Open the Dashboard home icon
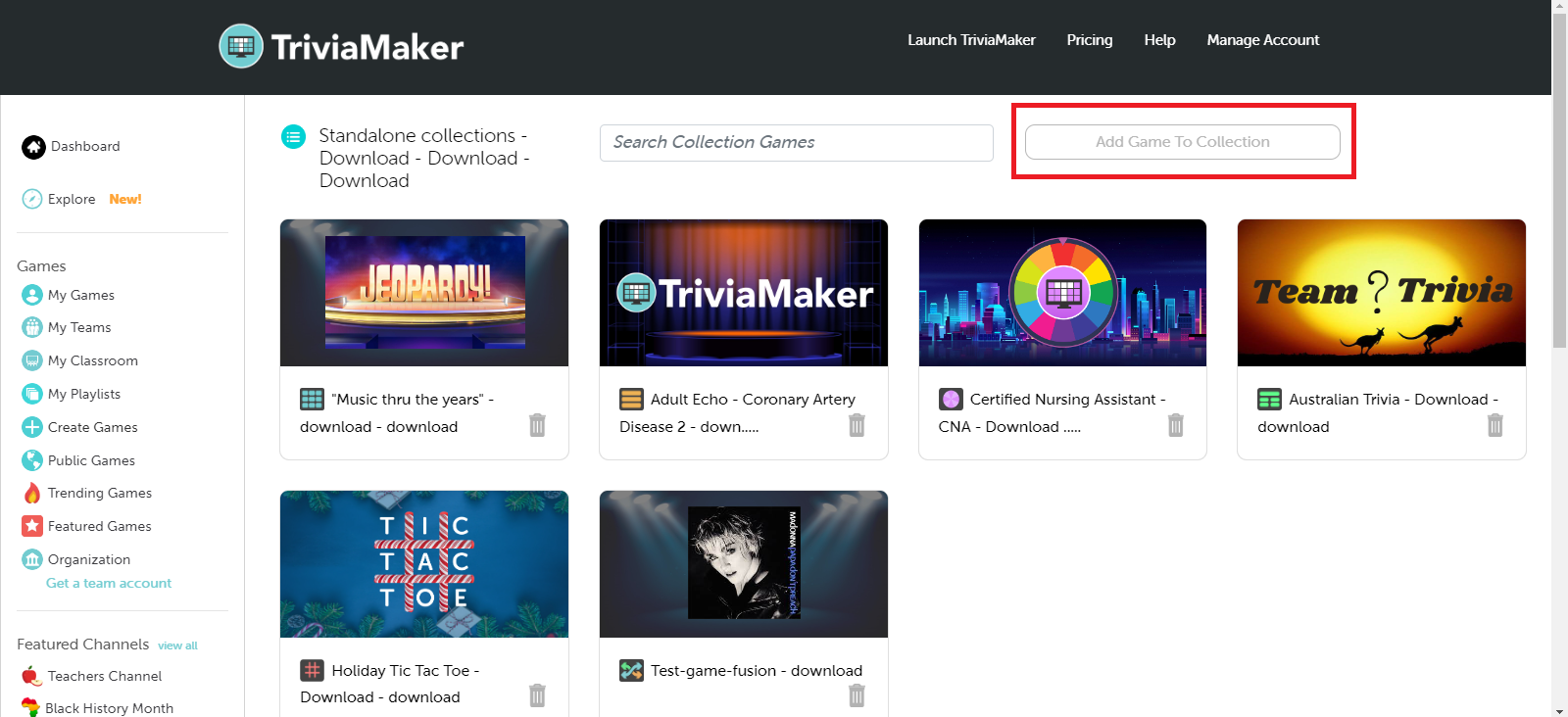The height and width of the screenshot is (717, 1568). click(x=33, y=147)
